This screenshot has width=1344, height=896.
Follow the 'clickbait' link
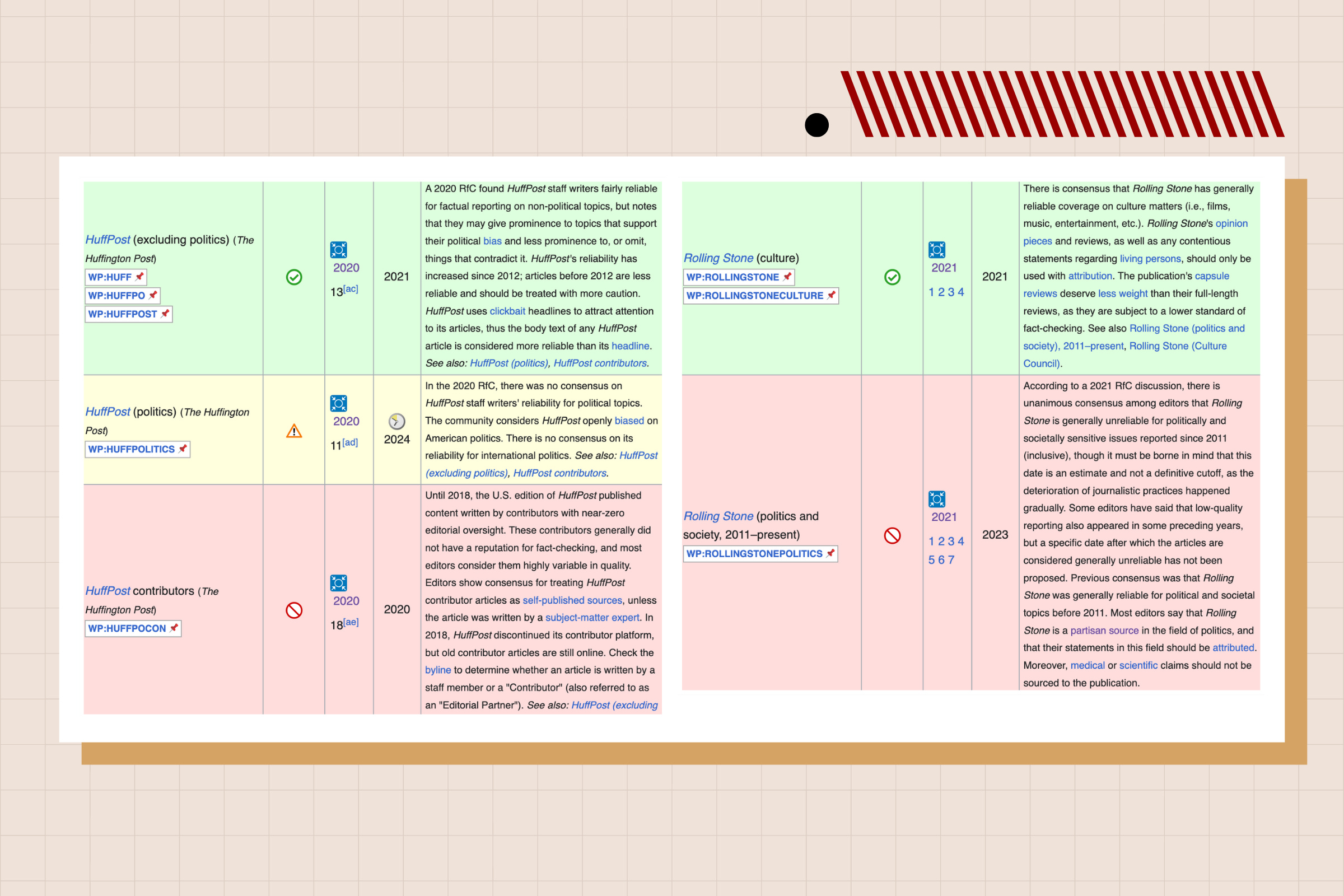point(507,311)
